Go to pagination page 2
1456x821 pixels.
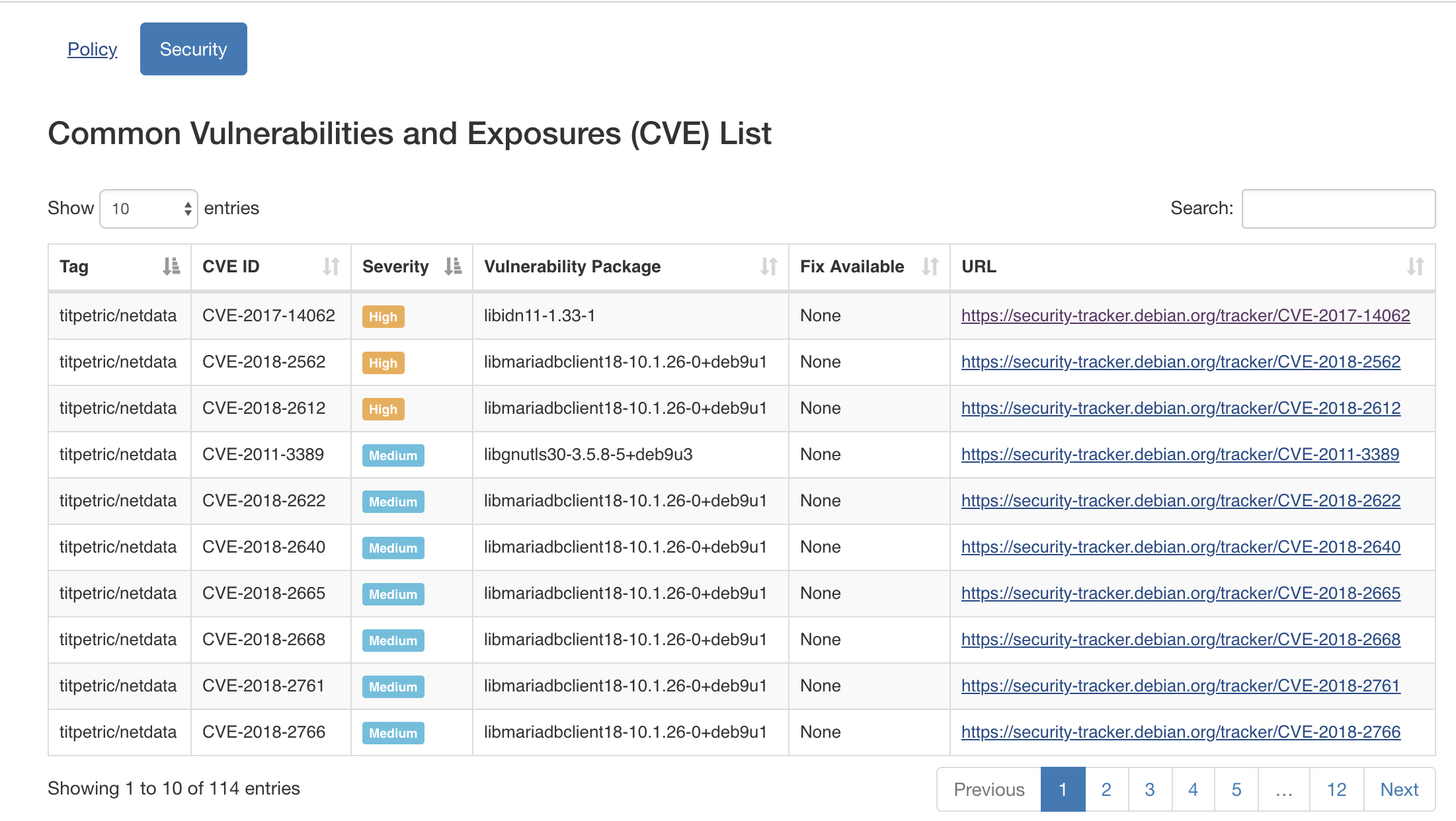(x=1106, y=789)
